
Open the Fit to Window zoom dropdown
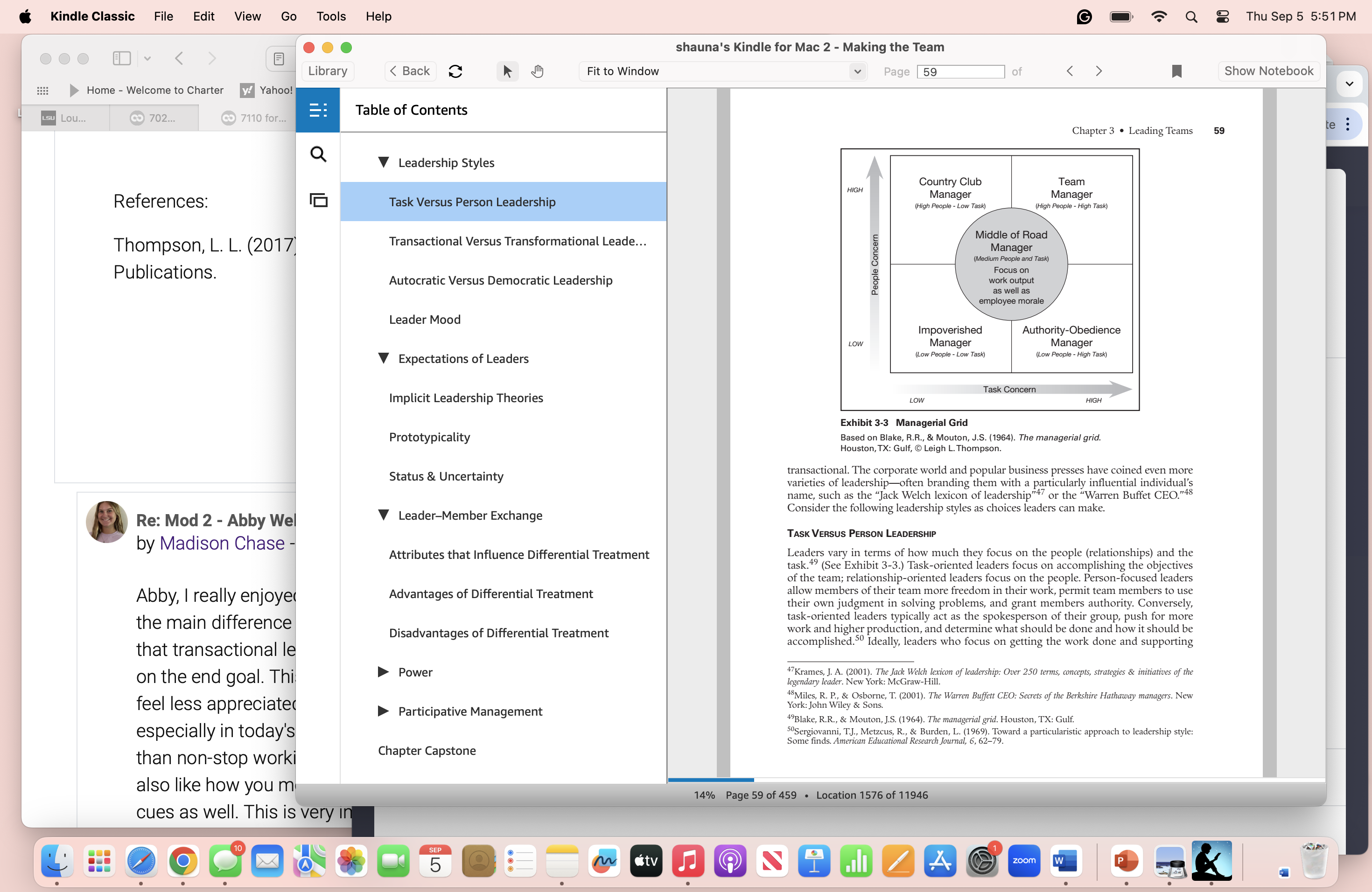(722, 71)
